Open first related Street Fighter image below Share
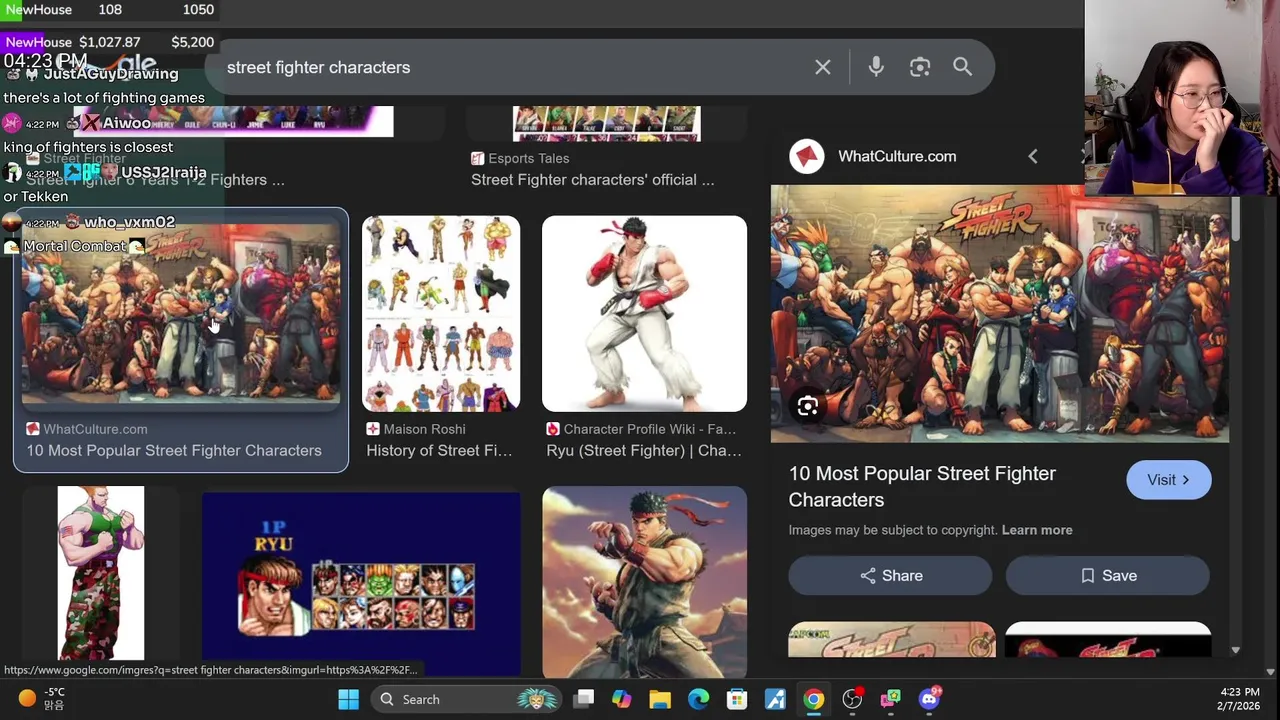Viewport: 1280px width, 720px height. coord(892,640)
